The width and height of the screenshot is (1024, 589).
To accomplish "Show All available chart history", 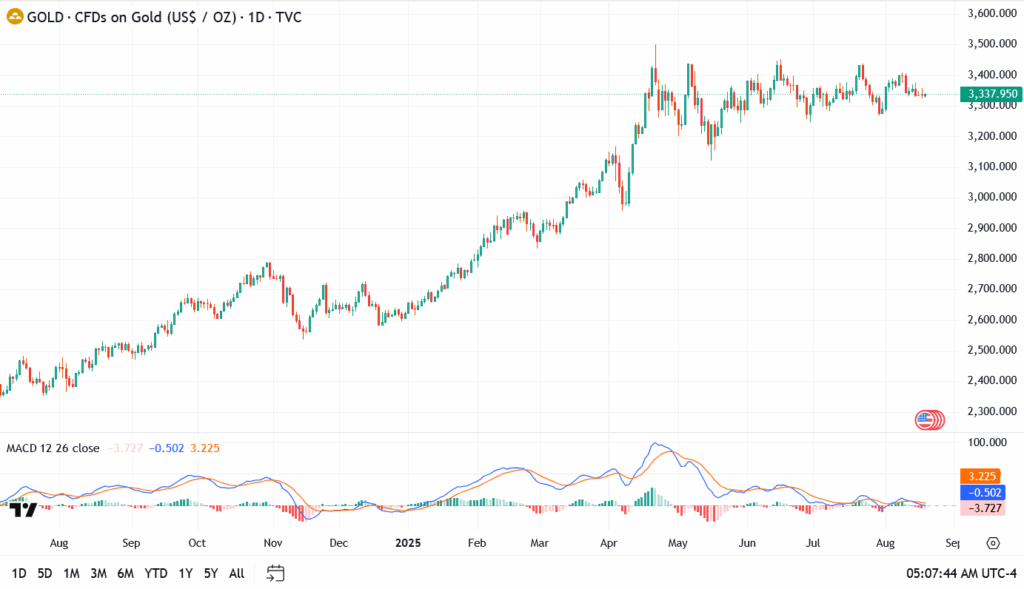I will [x=236, y=573].
